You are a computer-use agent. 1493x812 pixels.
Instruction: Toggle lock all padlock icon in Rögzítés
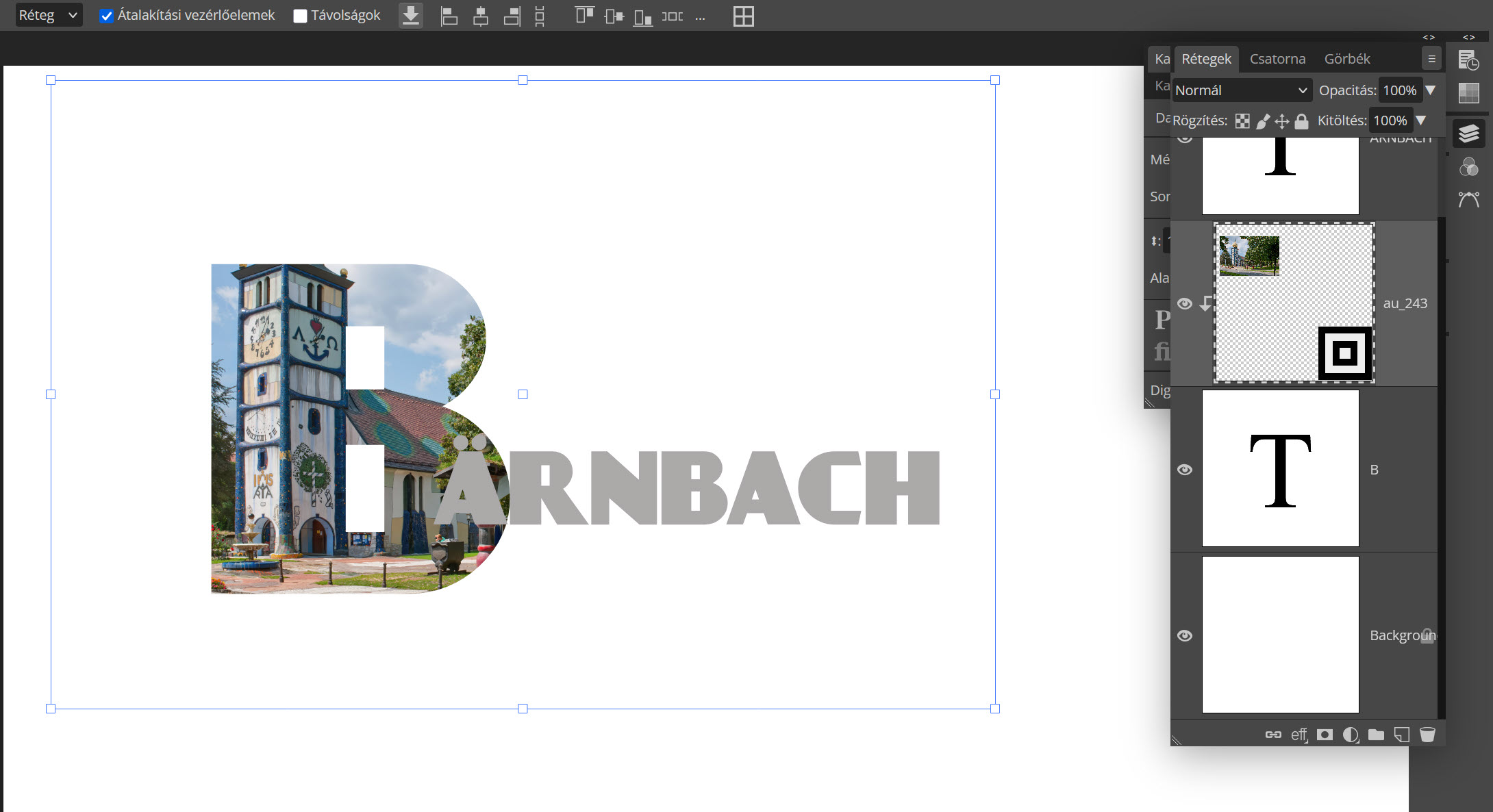pos(1301,121)
